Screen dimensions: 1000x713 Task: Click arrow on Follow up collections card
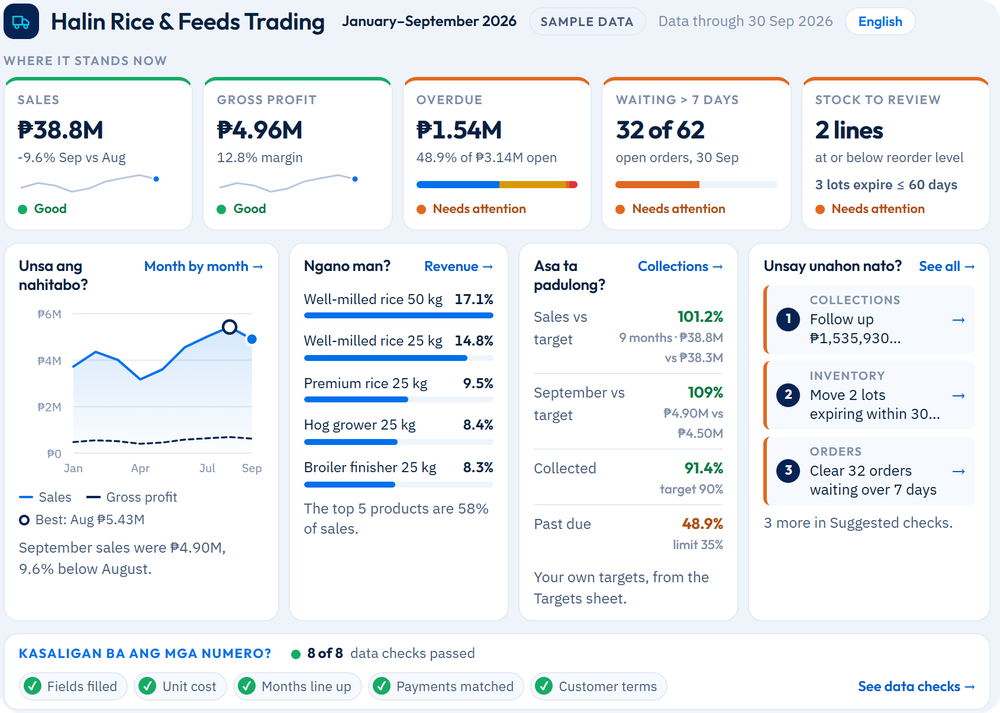click(x=958, y=320)
